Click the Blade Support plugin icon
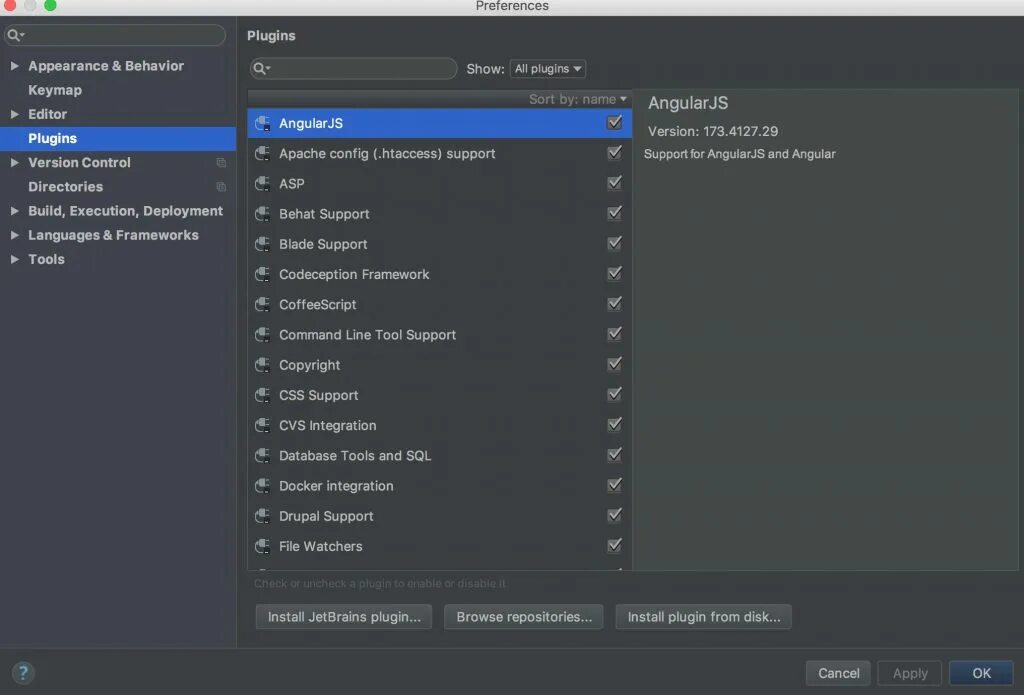This screenshot has height=695, width=1024. tap(263, 244)
